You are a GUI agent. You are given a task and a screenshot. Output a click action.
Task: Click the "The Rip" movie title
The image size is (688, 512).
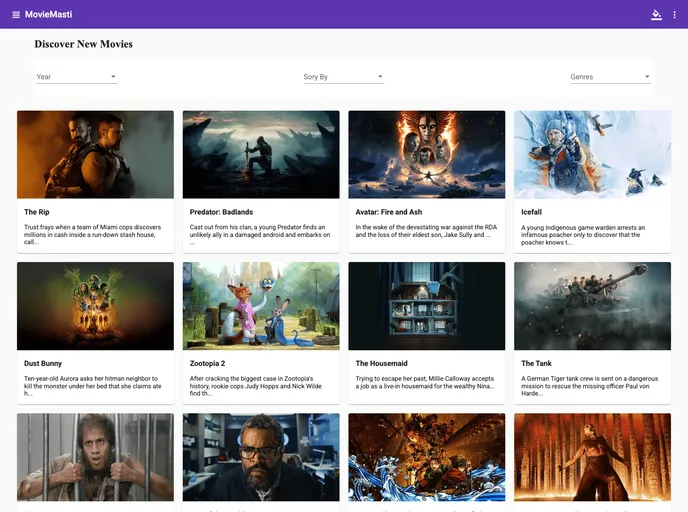37,212
